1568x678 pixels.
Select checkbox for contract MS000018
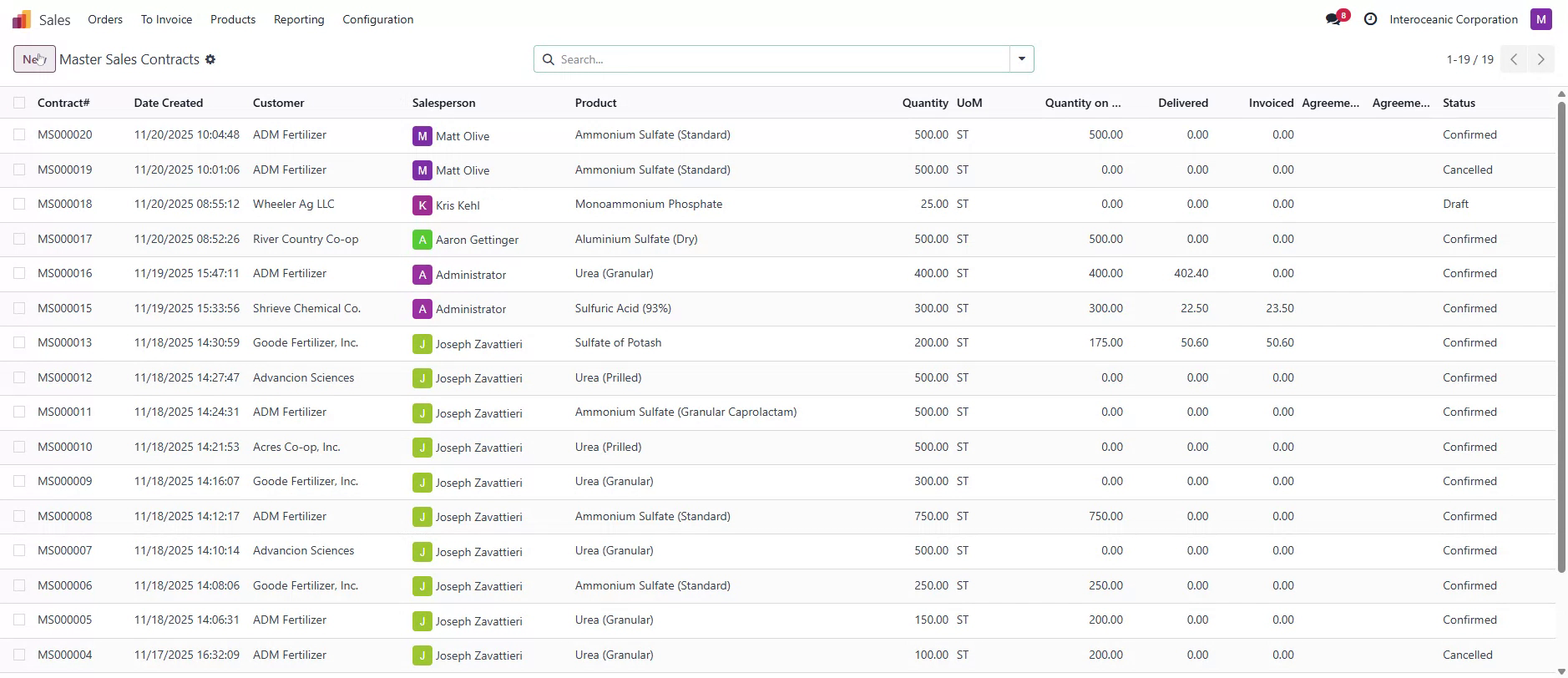tap(19, 204)
